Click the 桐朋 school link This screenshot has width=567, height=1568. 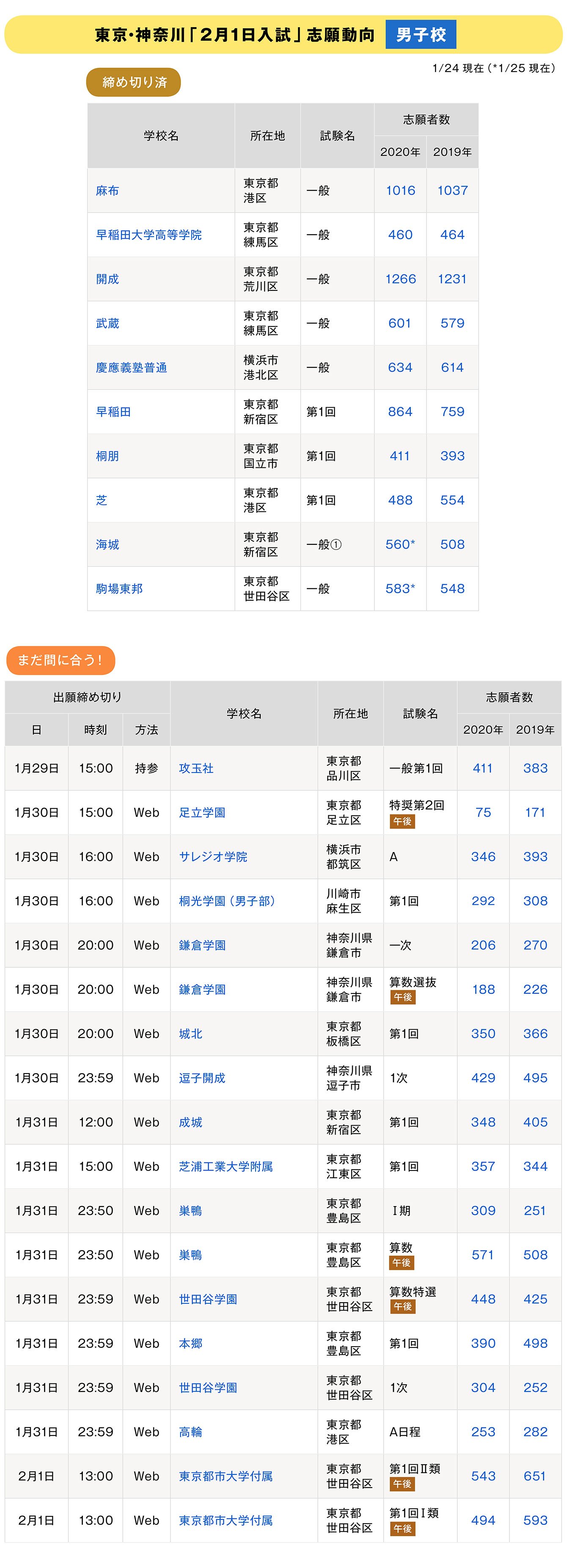click(x=107, y=456)
